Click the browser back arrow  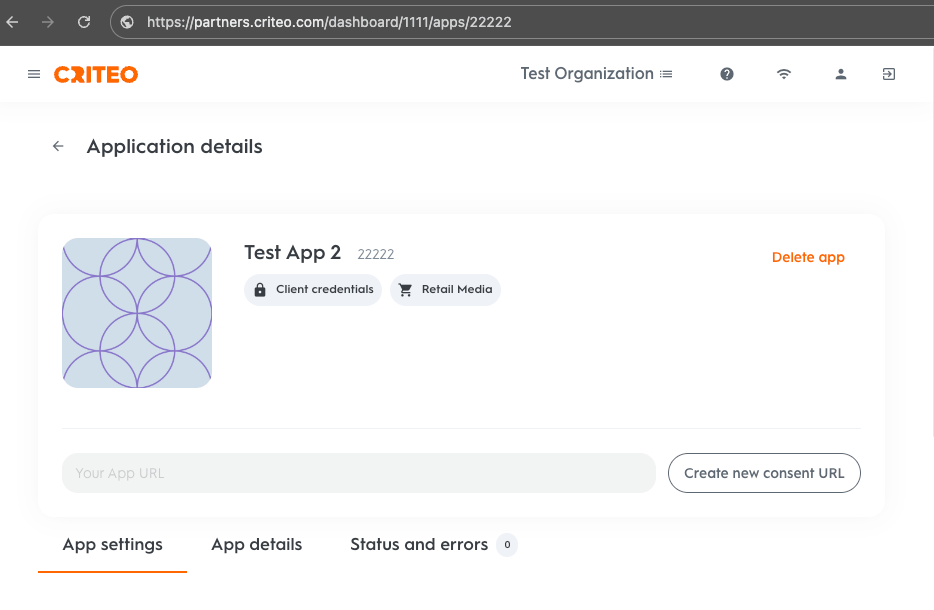pos(13,22)
